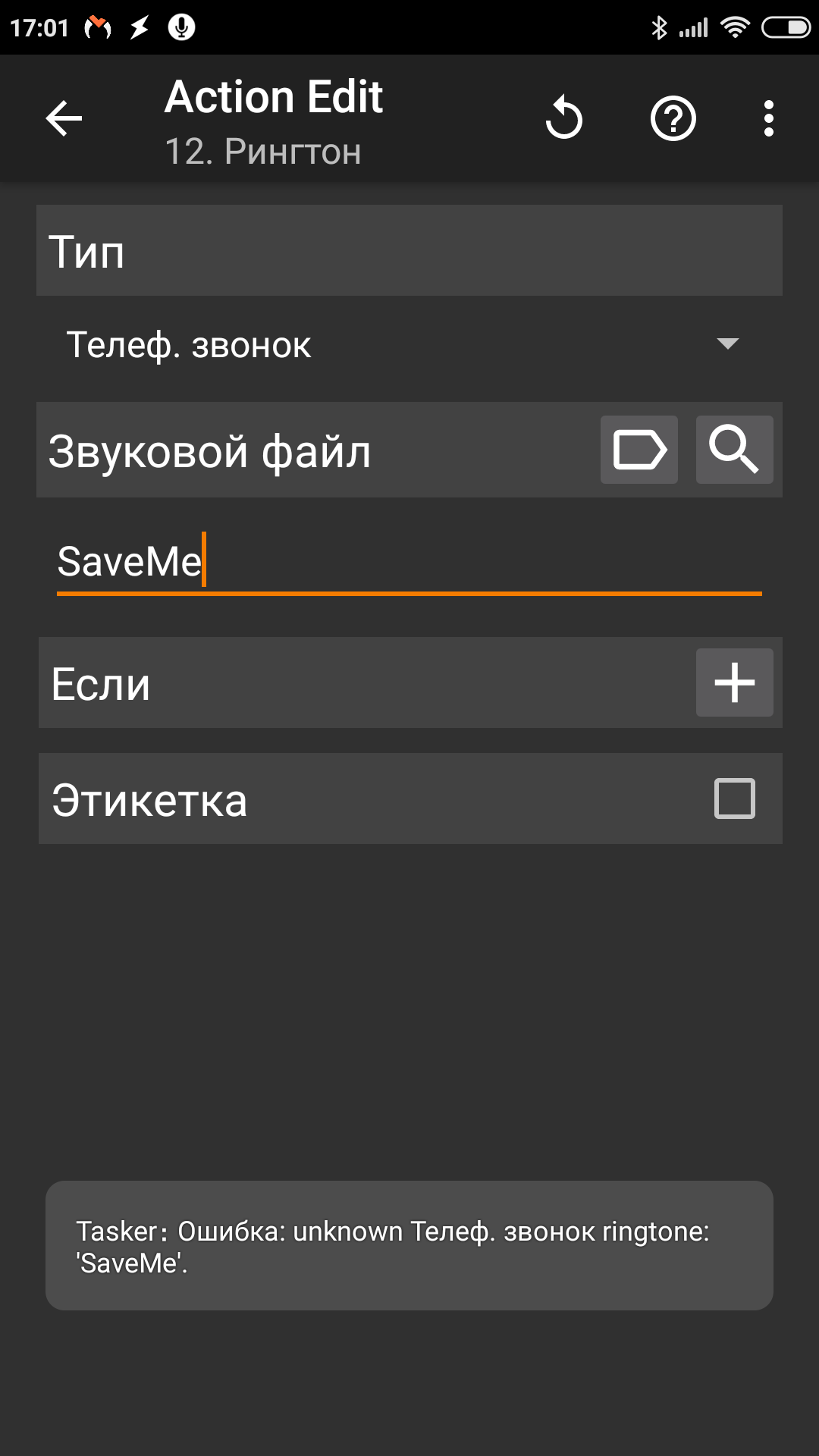Tap the revert changes icon
Screen dimensions: 819x1456
[x=563, y=118]
